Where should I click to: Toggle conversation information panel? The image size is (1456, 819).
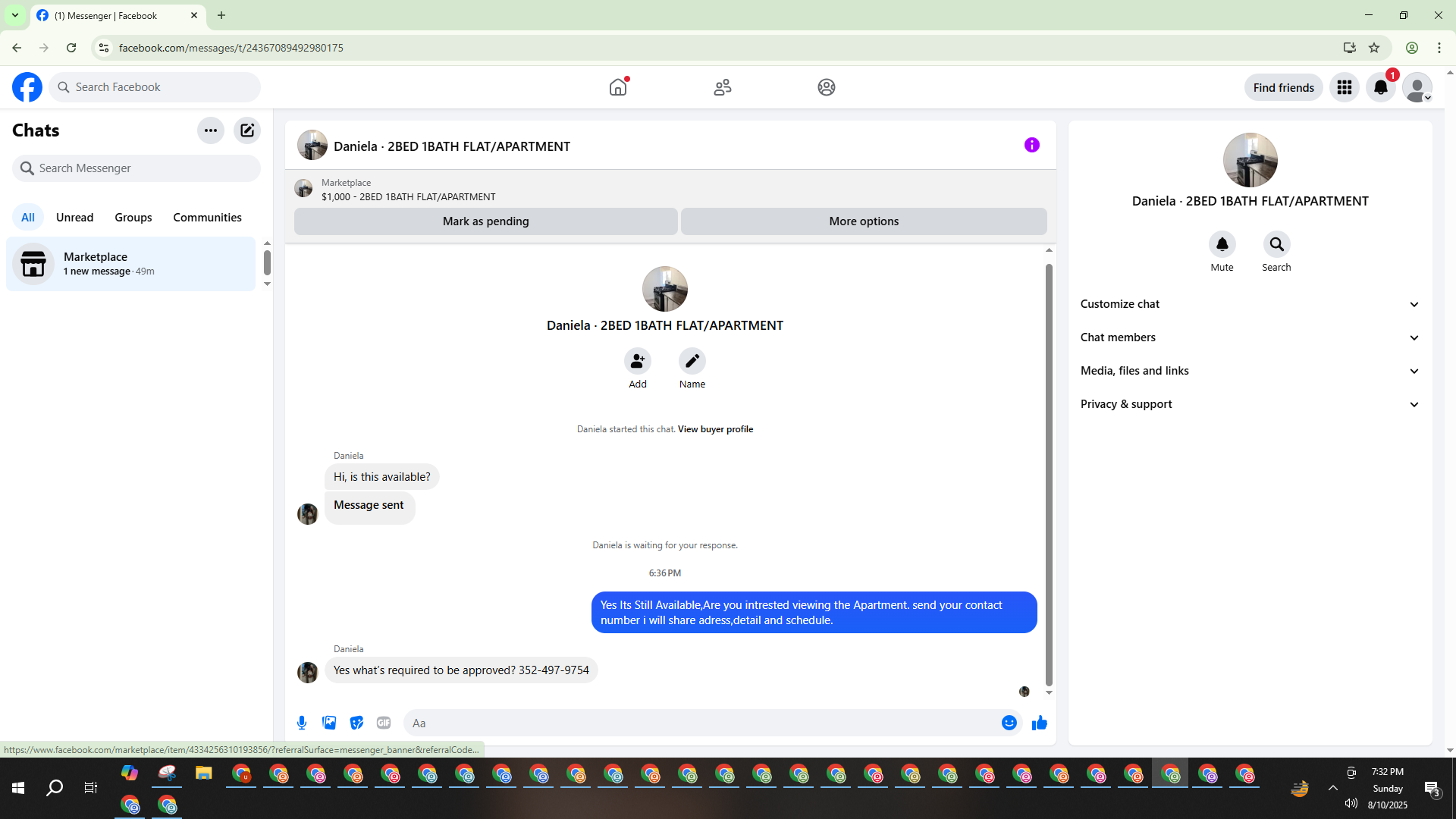(x=1031, y=145)
